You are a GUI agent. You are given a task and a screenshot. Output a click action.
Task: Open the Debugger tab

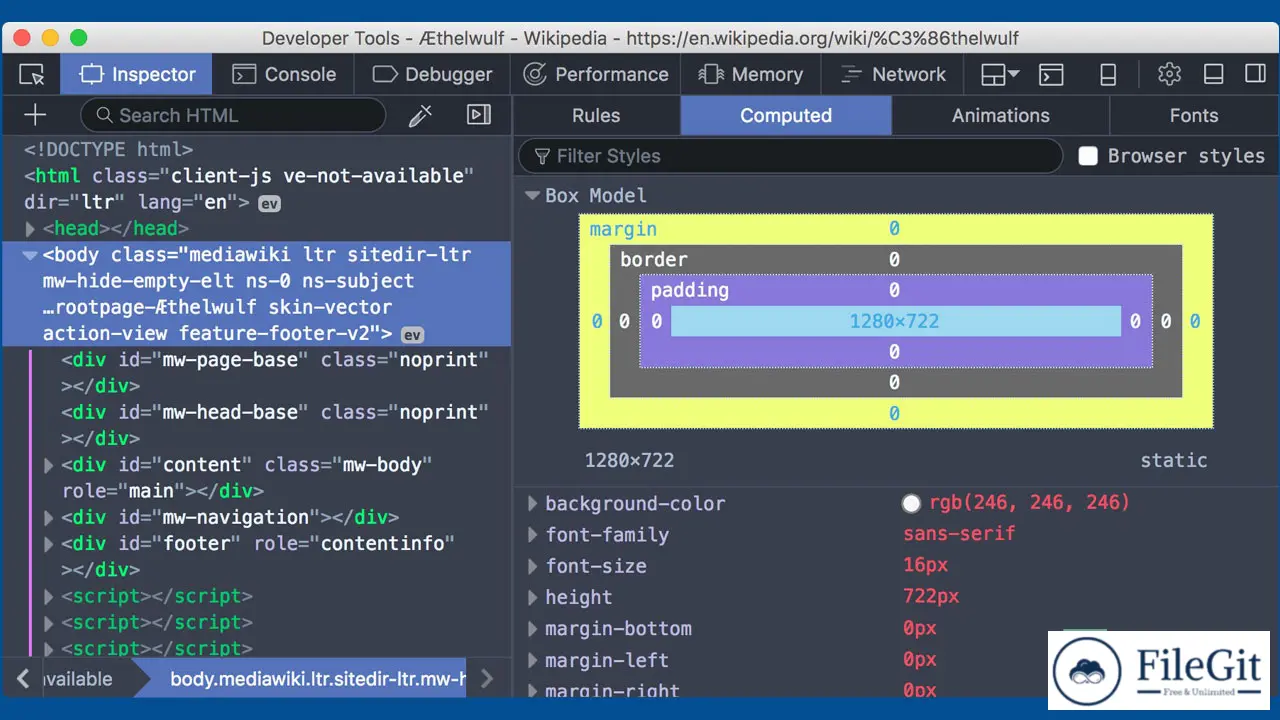[432, 75]
